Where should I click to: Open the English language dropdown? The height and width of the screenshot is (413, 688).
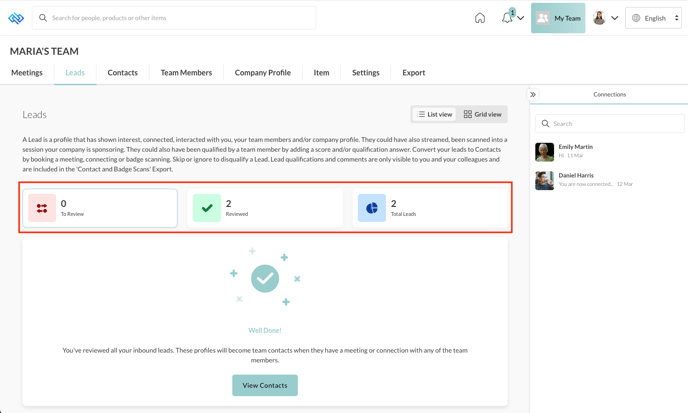[x=654, y=18]
